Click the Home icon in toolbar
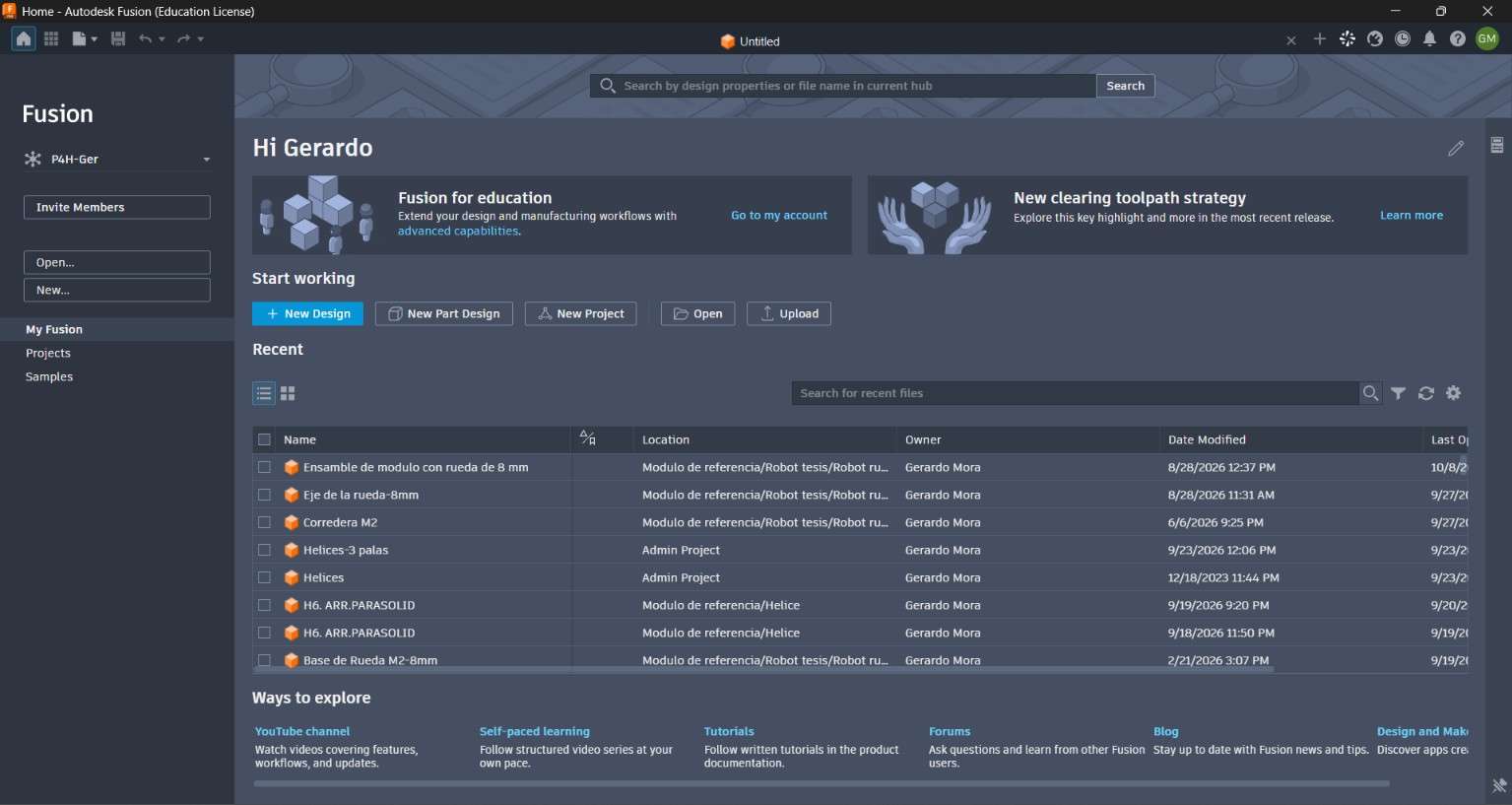This screenshot has height=805, width=1512. coord(24,38)
